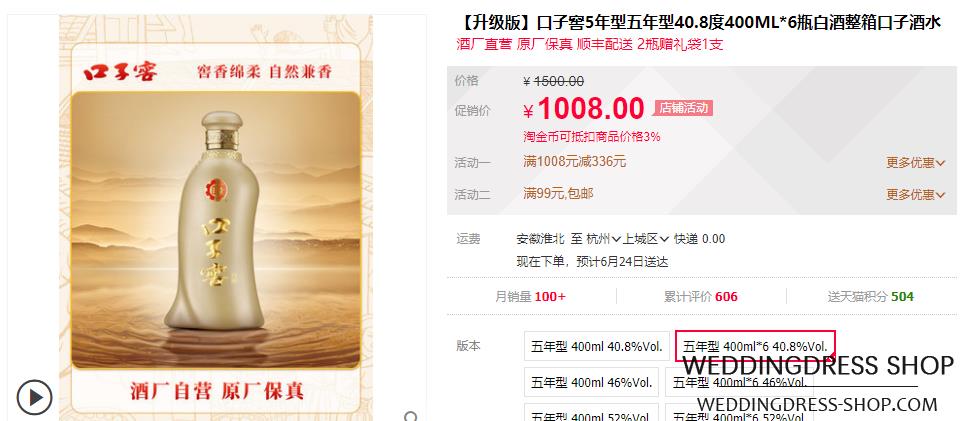Select 五年型 400ml 46%Vol. version
This screenshot has height=421, width=968.
coord(591,382)
